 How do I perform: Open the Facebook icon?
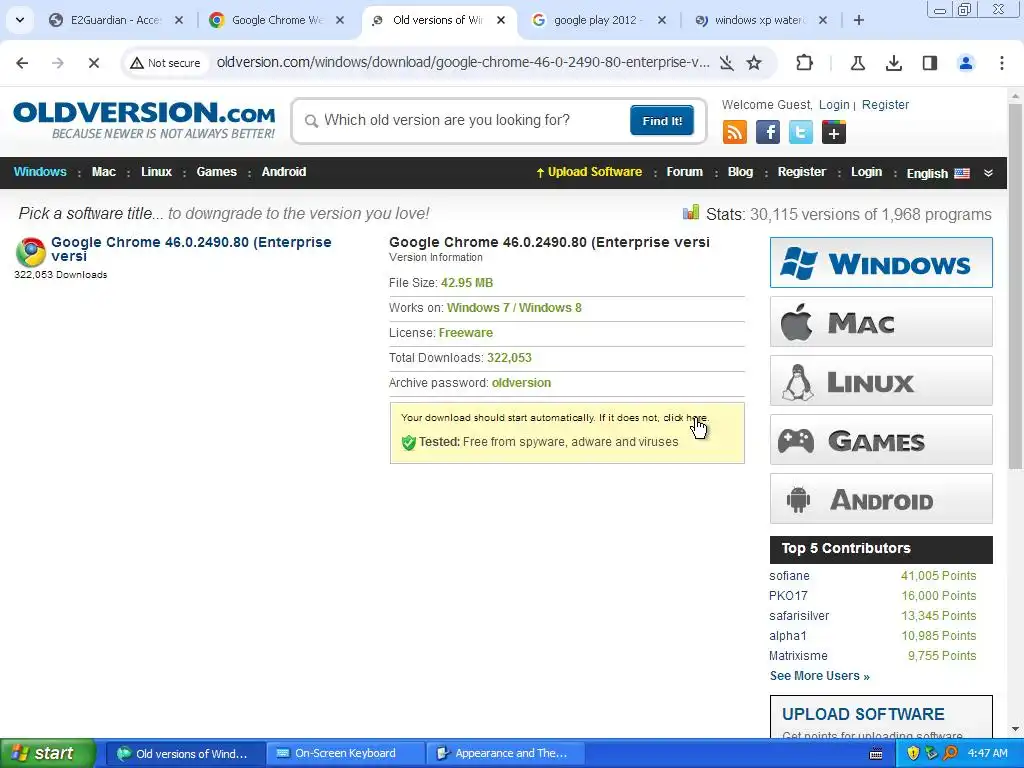pos(767,133)
